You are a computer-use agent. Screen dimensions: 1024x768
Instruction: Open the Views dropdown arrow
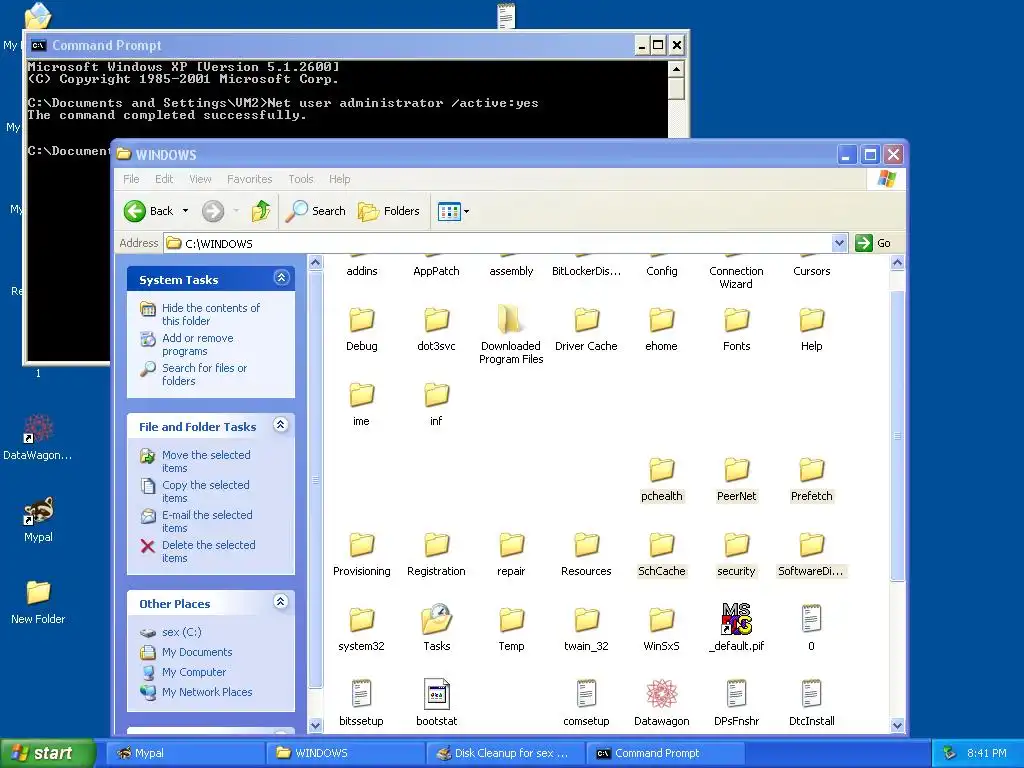pos(466,212)
